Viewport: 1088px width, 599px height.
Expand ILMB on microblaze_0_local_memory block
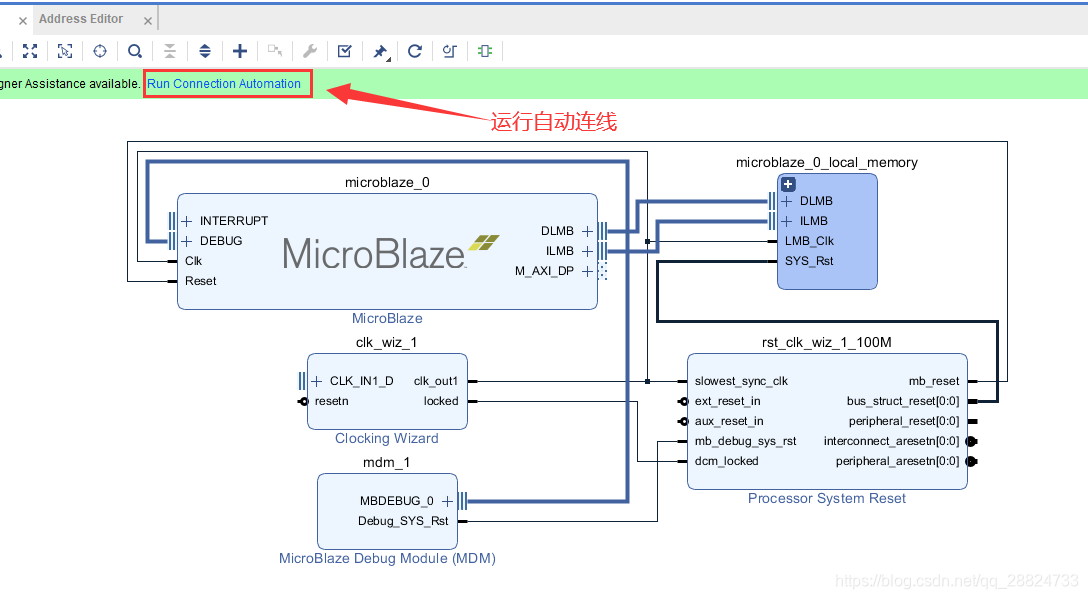pyautogui.click(x=787, y=221)
